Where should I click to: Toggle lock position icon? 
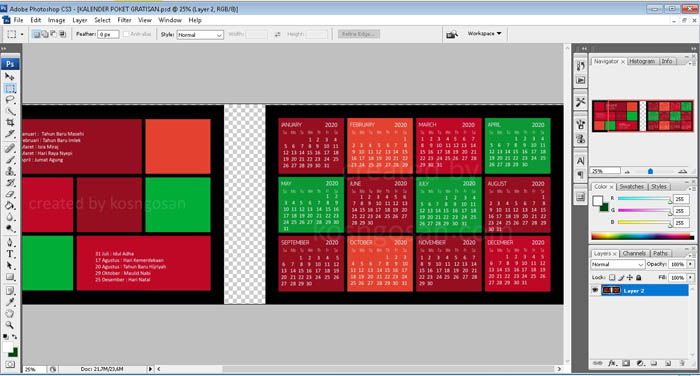(x=630, y=277)
